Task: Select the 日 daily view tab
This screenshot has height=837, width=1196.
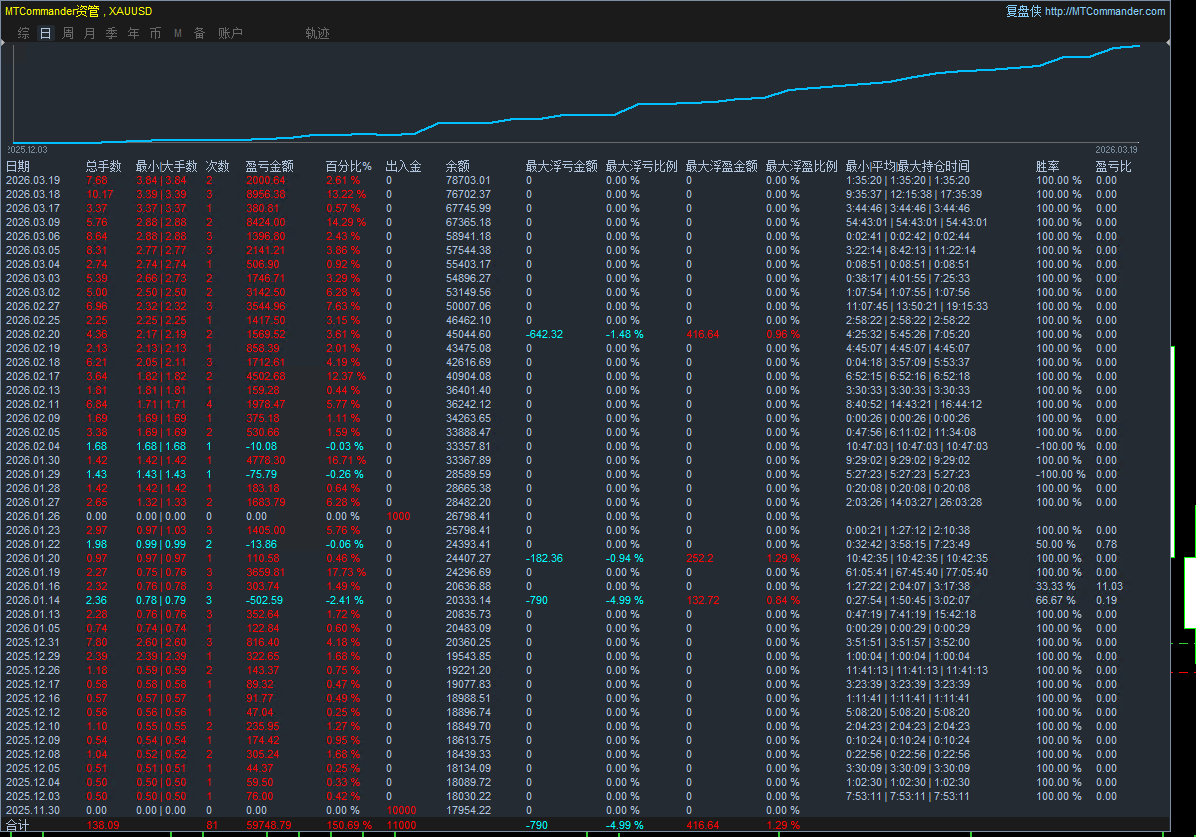Action: pos(45,33)
